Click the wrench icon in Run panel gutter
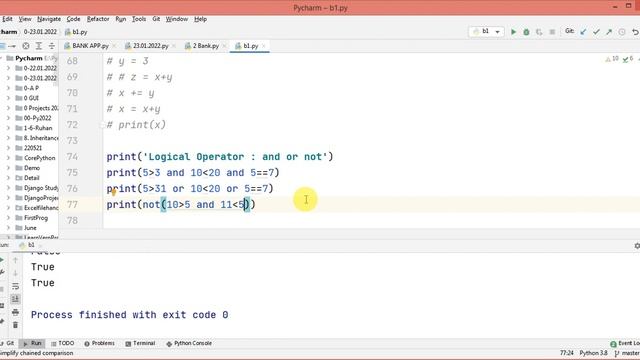The width and height of the screenshot is (640, 360). [x=2, y=273]
